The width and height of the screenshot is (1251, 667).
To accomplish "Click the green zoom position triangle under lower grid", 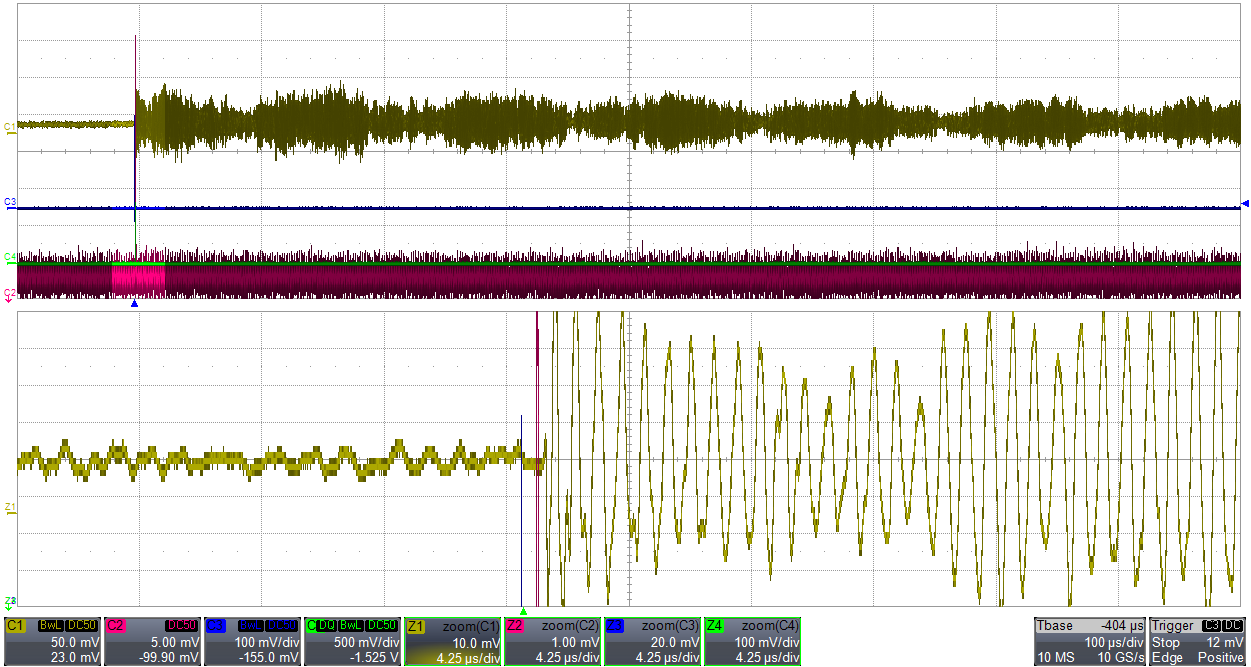I will (x=523, y=610).
